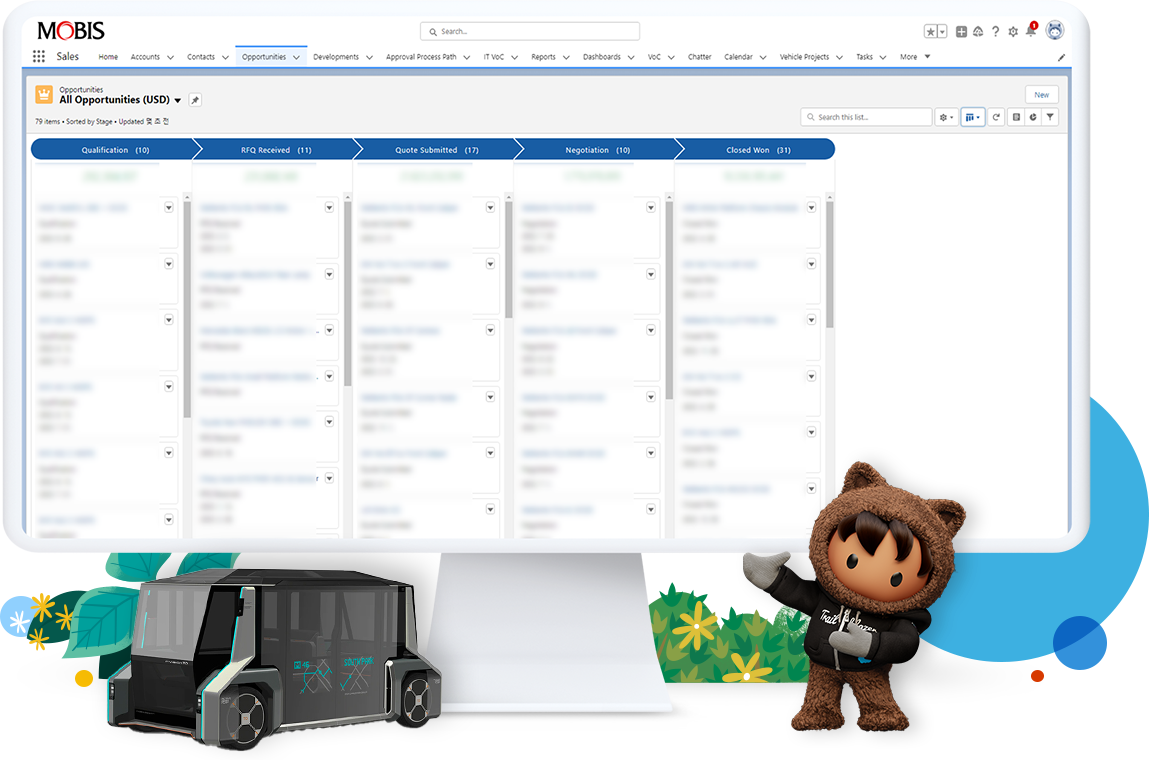Open the Chatter tab
The width and height of the screenshot is (1150, 760).
coord(699,57)
